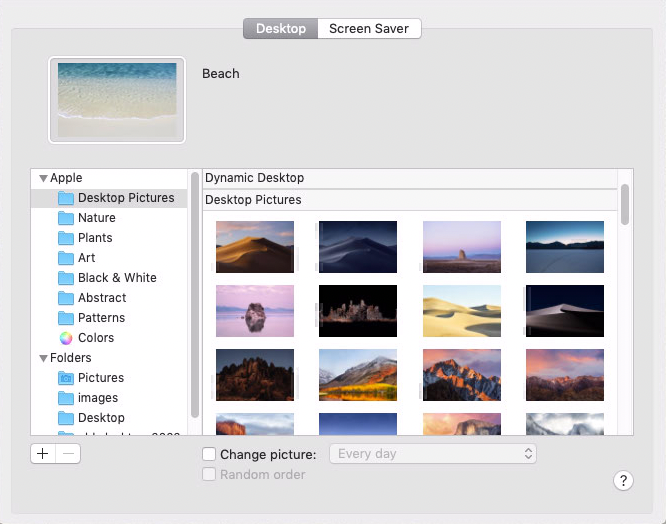The height and width of the screenshot is (524, 666).
Task: Open the Desktop folder icon in Folders
Action: (x=66, y=418)
